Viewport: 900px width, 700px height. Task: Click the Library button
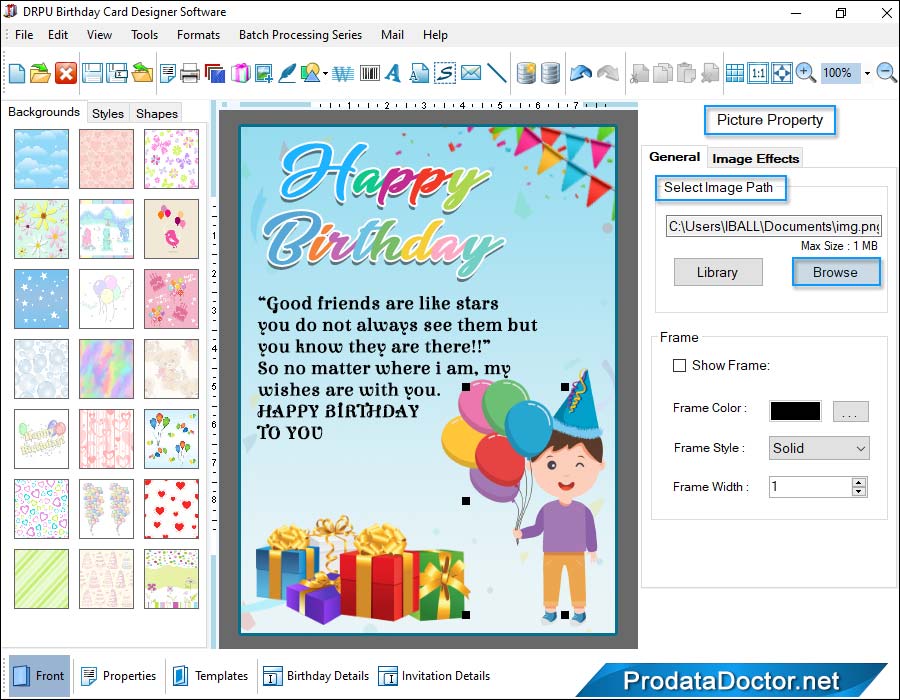point(717,272)
